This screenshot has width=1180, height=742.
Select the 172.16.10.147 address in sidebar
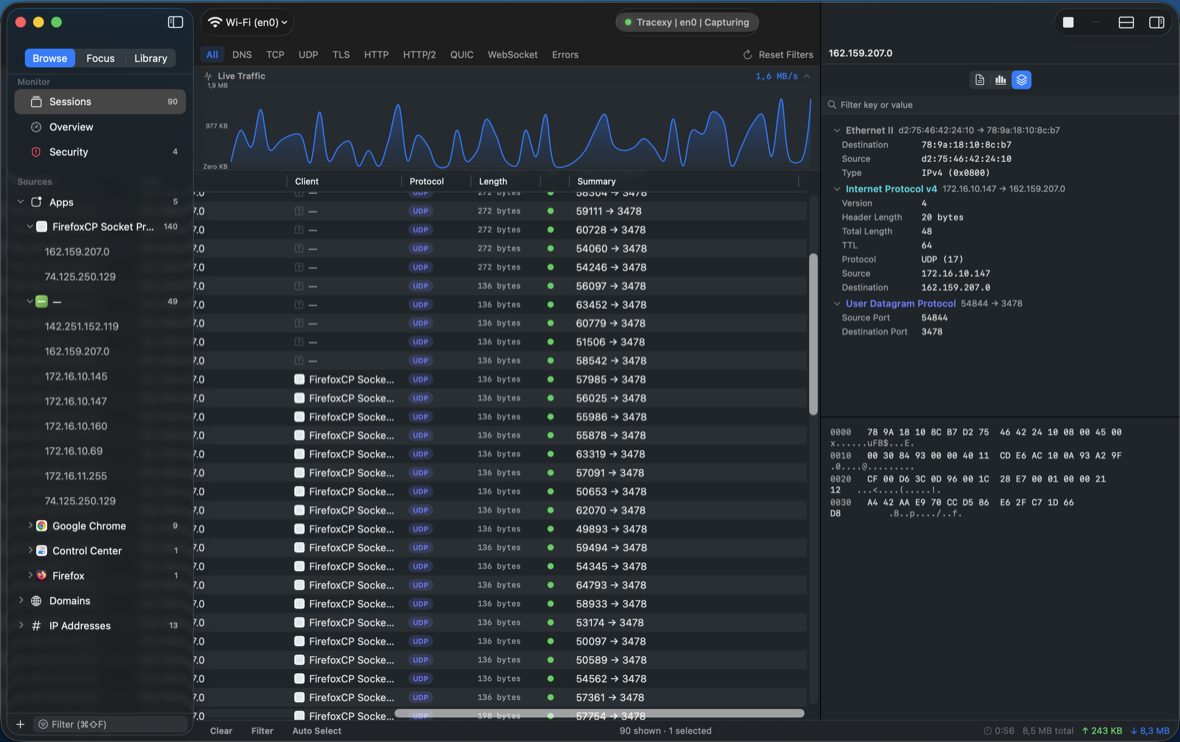tap(76, 401)
